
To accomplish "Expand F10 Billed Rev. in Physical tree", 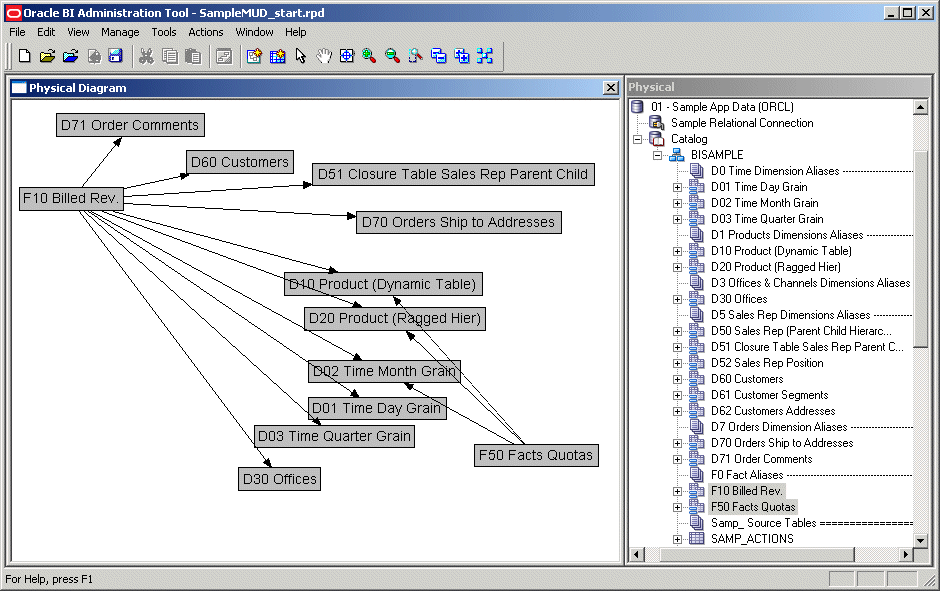I will [x=677, y=491].
